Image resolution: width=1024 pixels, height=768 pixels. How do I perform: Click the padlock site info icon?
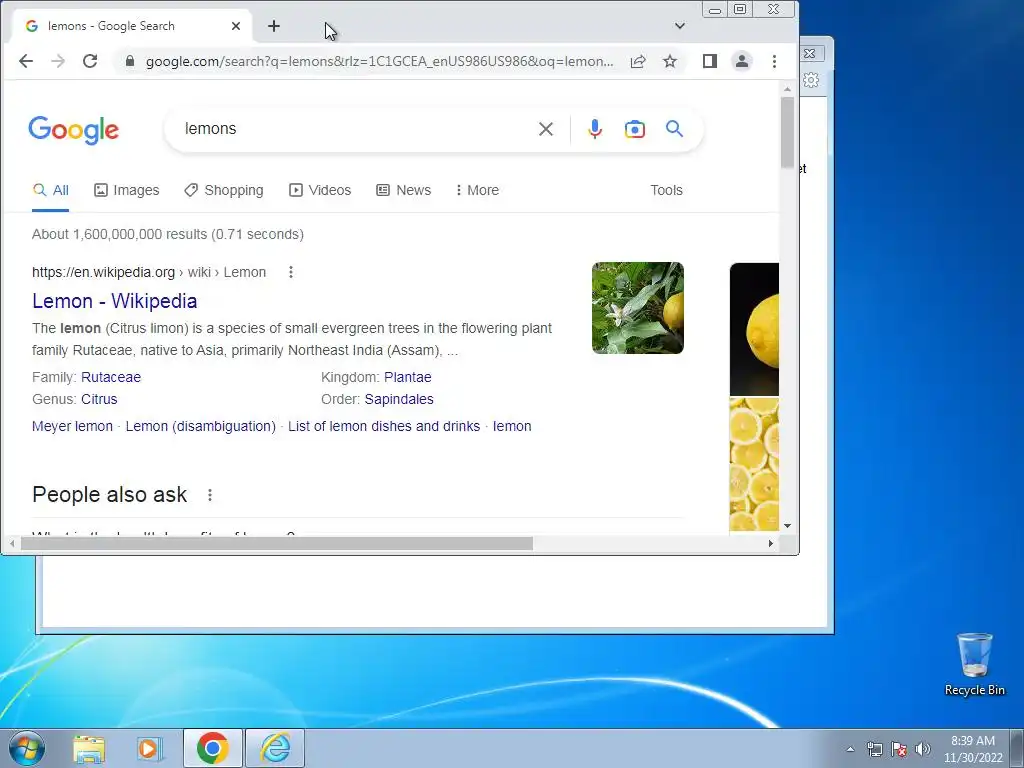click(130, 61)
